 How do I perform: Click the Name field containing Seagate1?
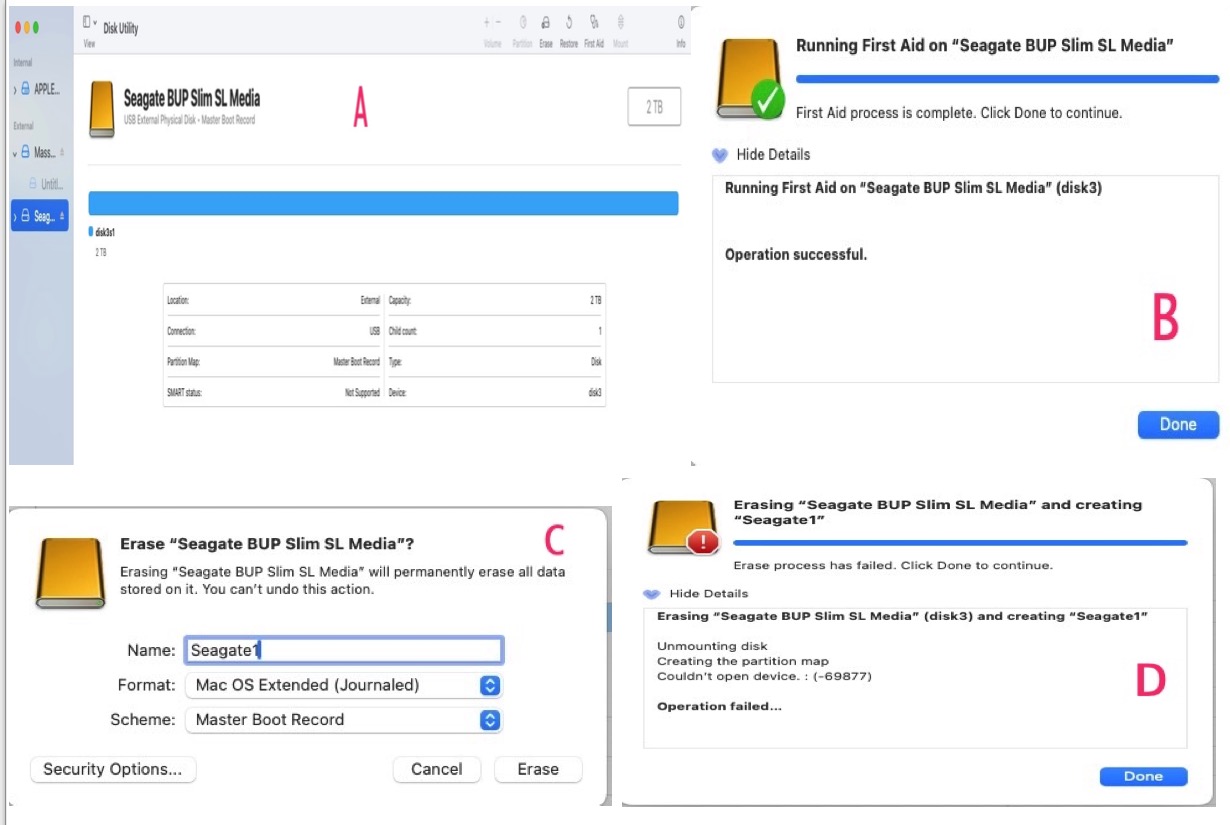[x=343, y=651]
